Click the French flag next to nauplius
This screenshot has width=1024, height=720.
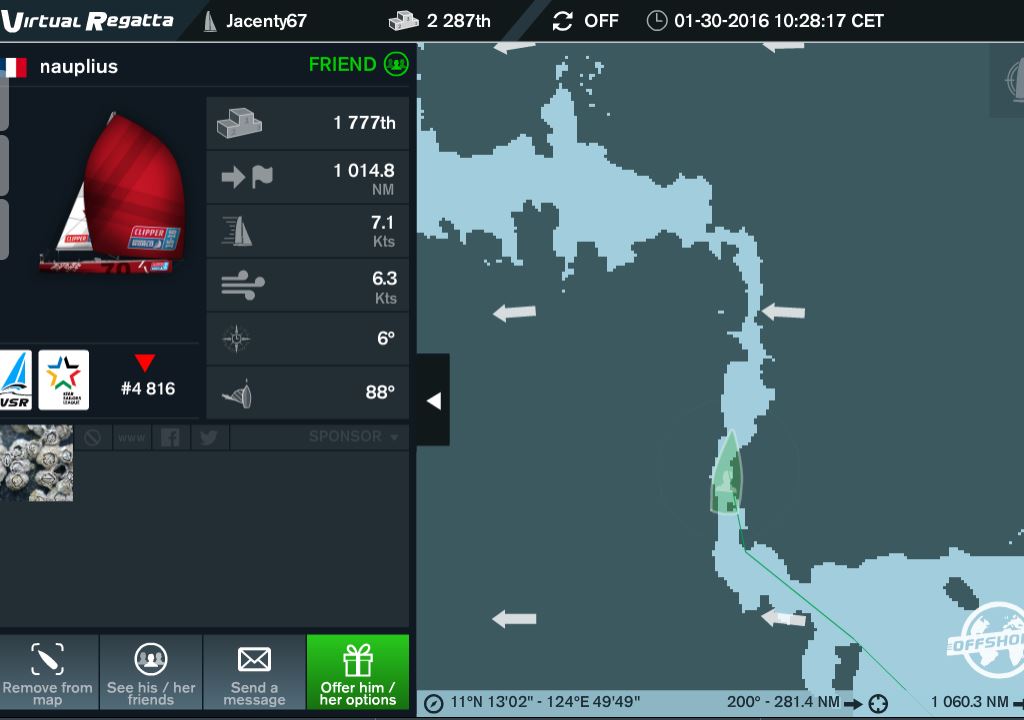click(x=14, y=67)
